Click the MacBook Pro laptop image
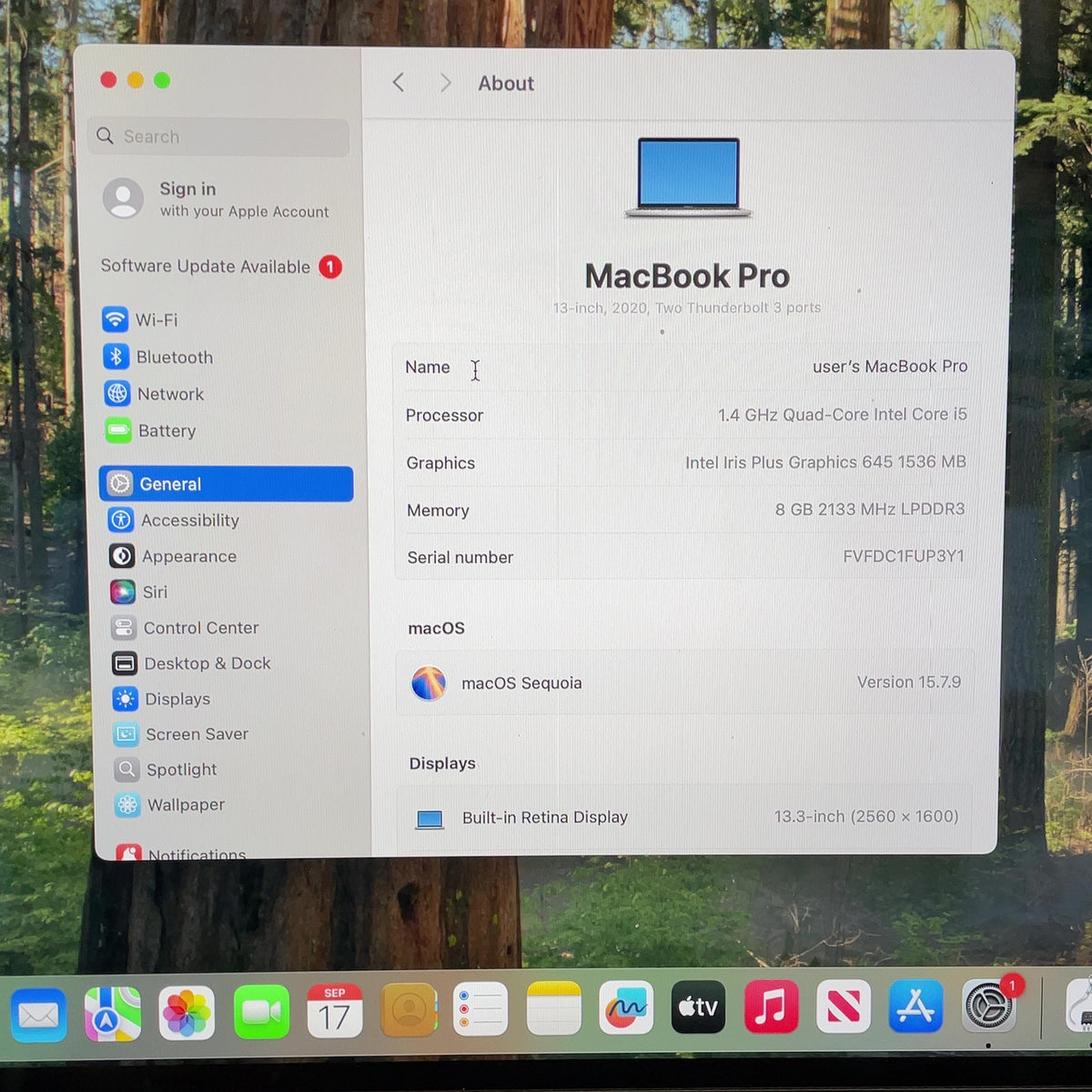The image size is (1092, 1092). point(688,177)
